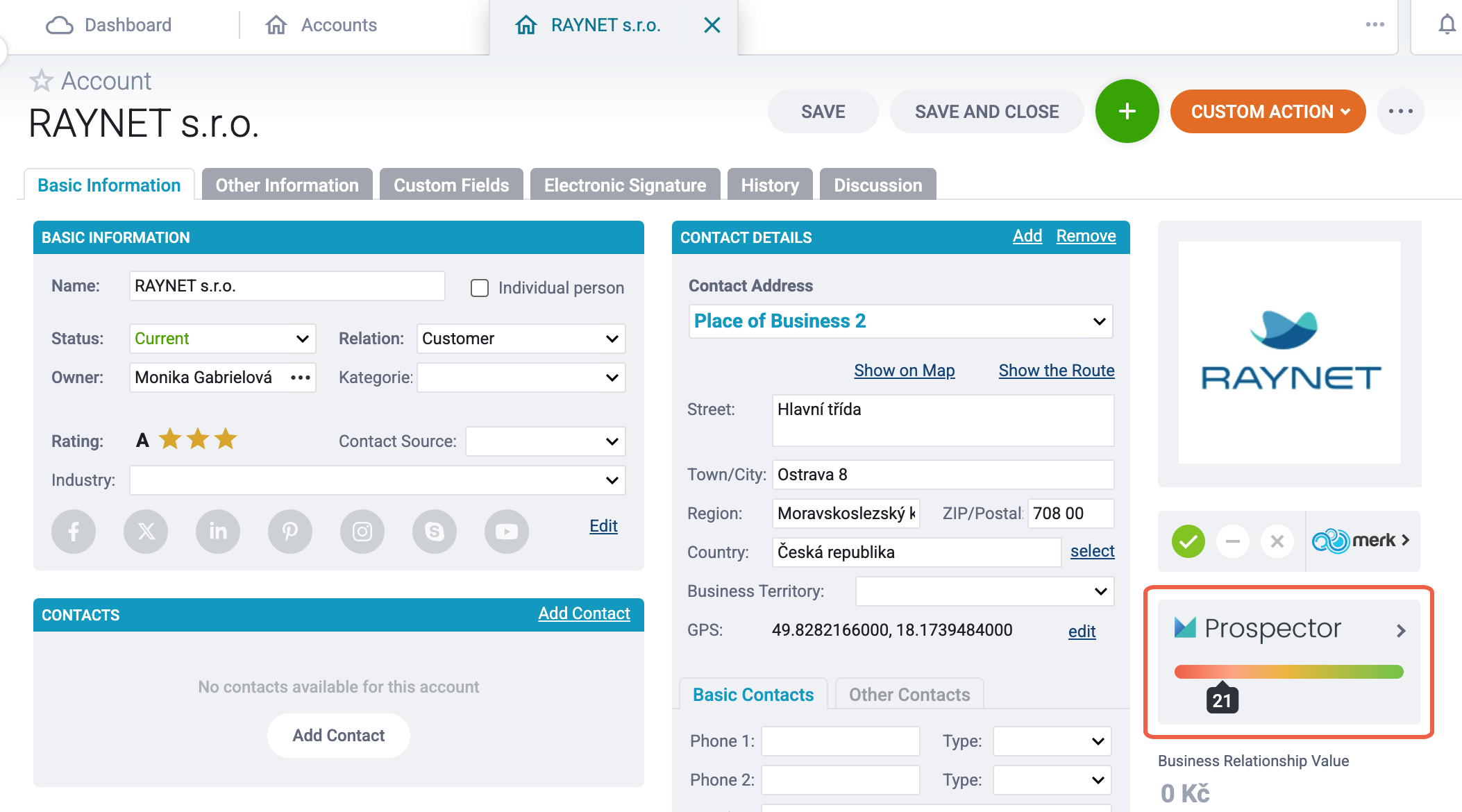Click the Street input field
This screenshot has height=812, width=1462.
point(943,421)
